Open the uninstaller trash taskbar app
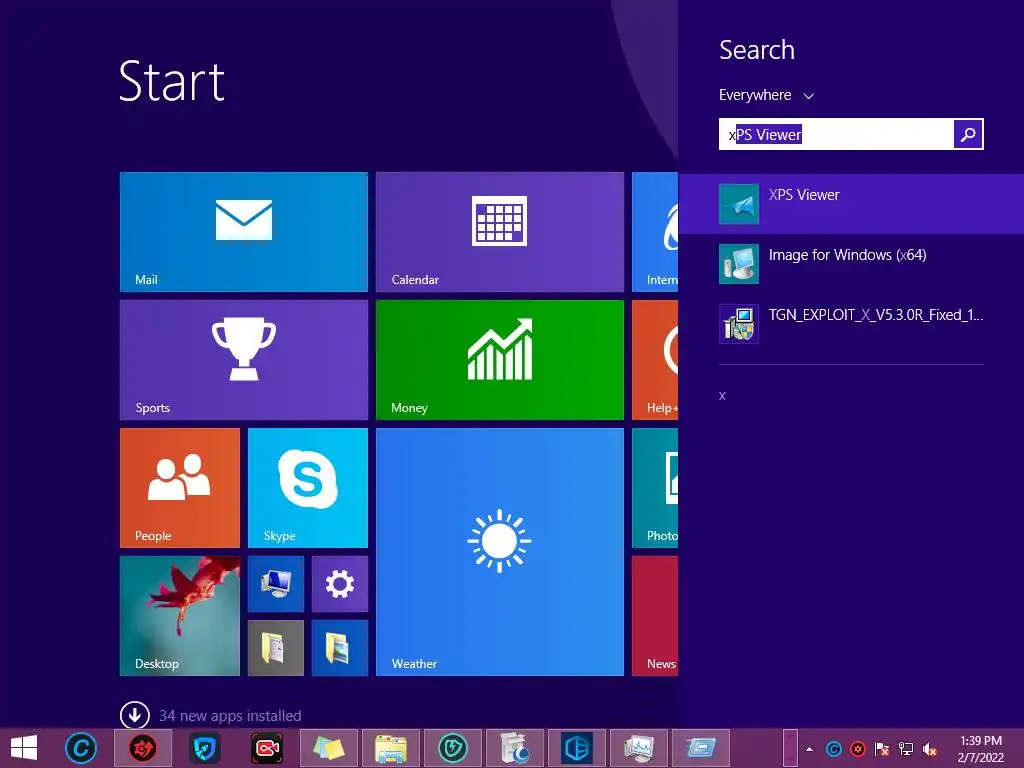Viewport: 1024px width, 768px height. [515, 748]
